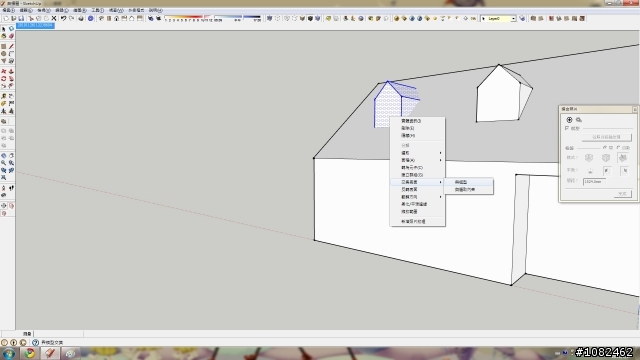Open the Layer0 dropdown arrow
This screenshot has width=640, height=360.
coord(513,18)
